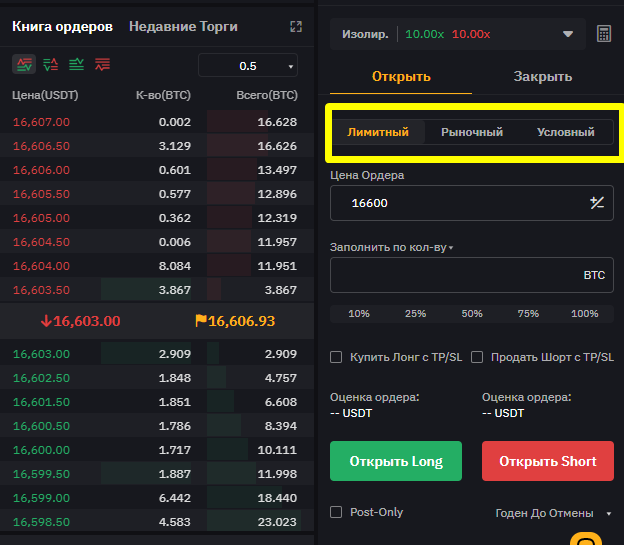
Task: Open the 0.5 price grouping dropdown
Action: click(248, 66)
